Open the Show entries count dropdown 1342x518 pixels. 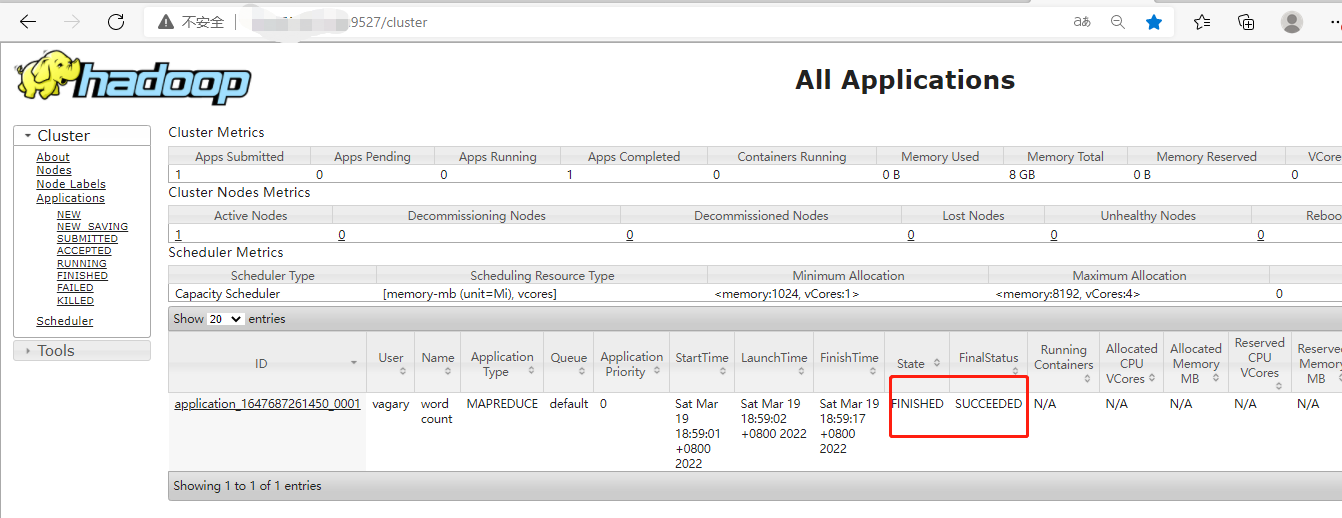pyautogui.click(x=225, y=319)
